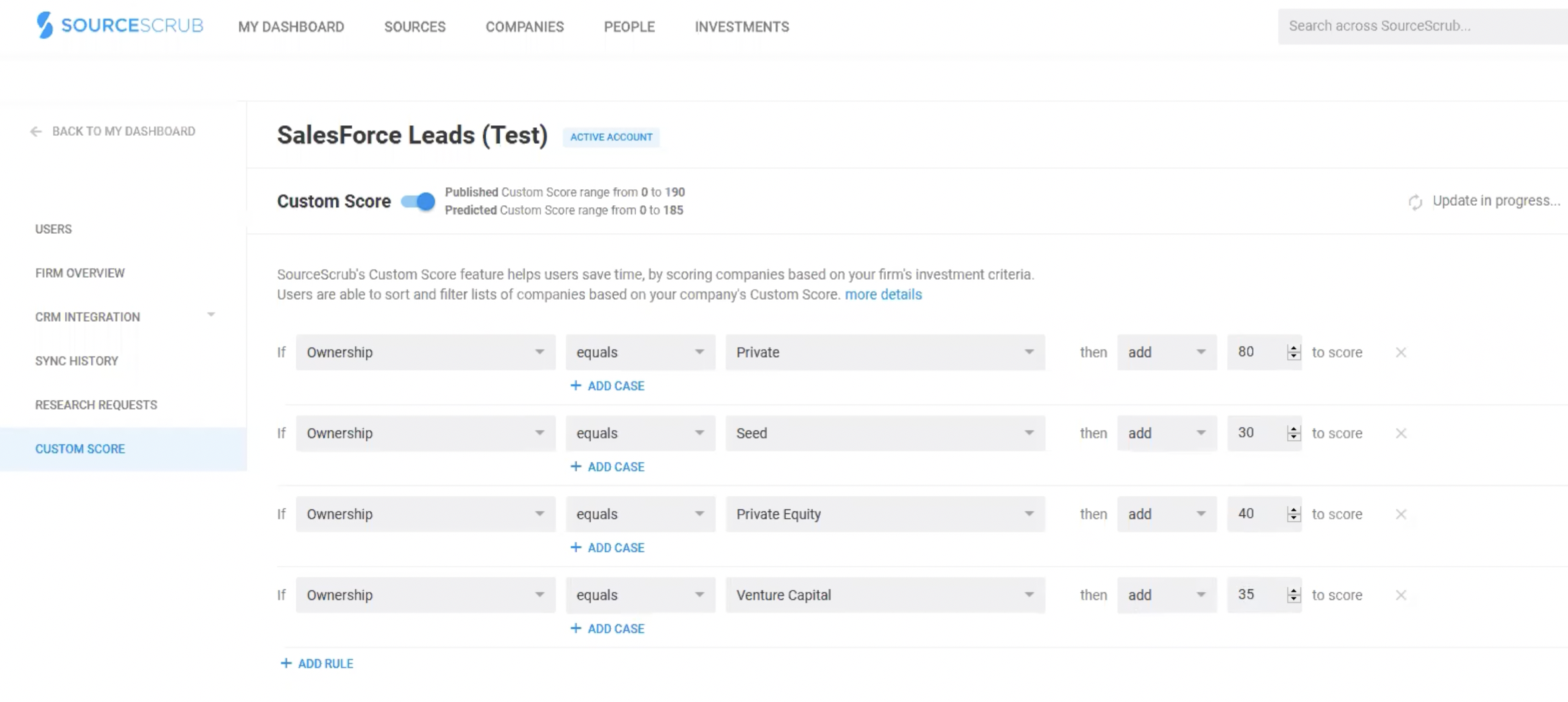Click the back arrow beside Back to My Dashboard
Image resolution: width=1568 pixels, height=702 pixels.
[36, 132]
